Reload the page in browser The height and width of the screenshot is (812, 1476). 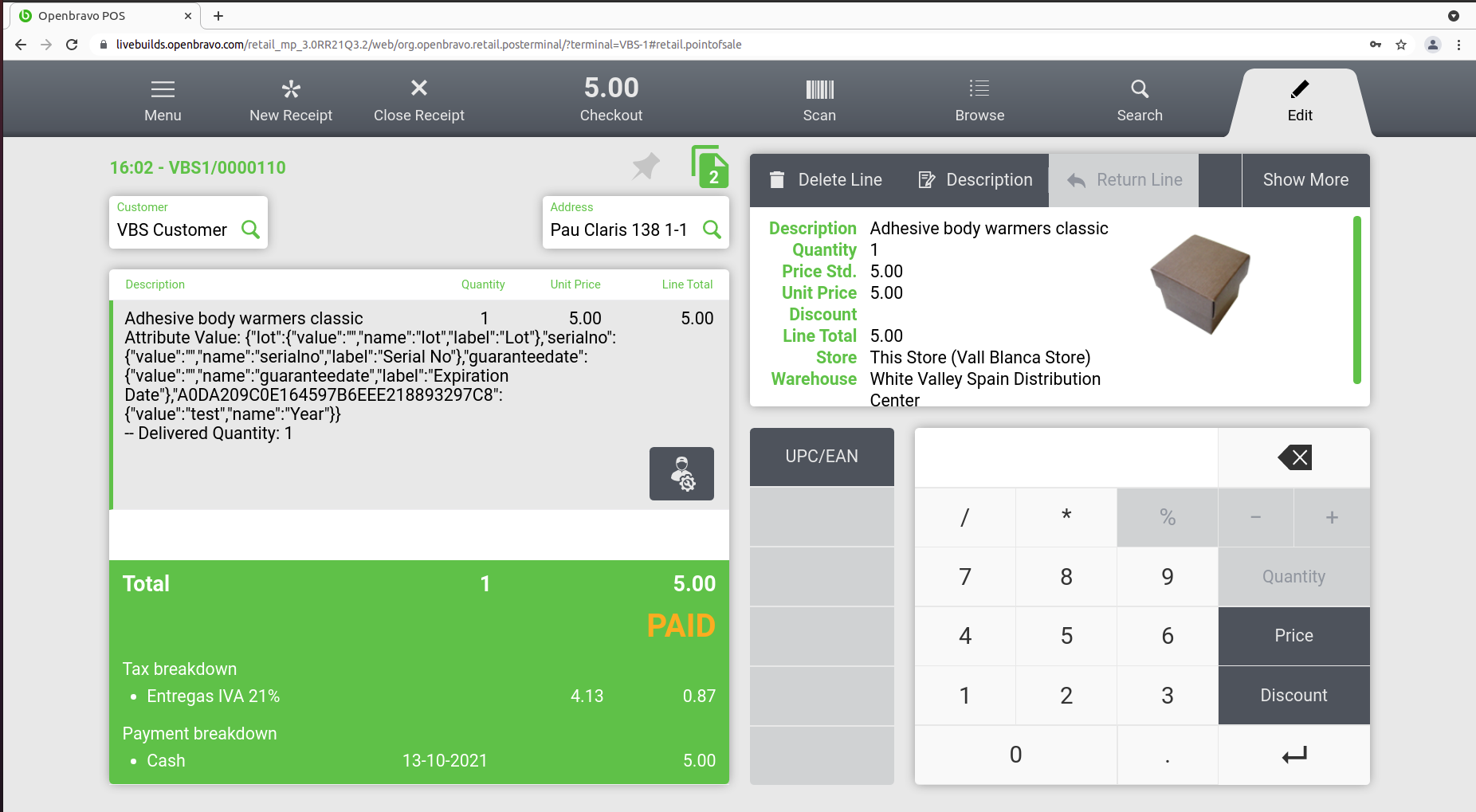point(72,45)
